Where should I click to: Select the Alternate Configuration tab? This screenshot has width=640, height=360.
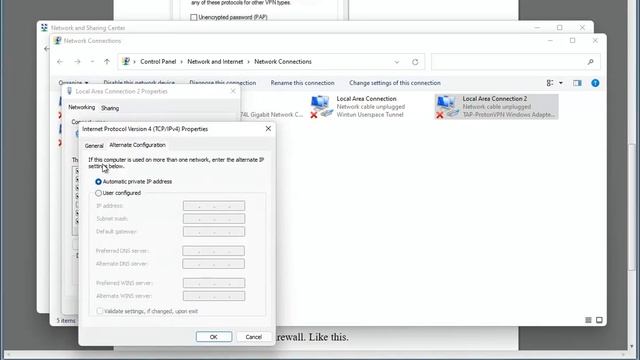[x=137, y=145]
